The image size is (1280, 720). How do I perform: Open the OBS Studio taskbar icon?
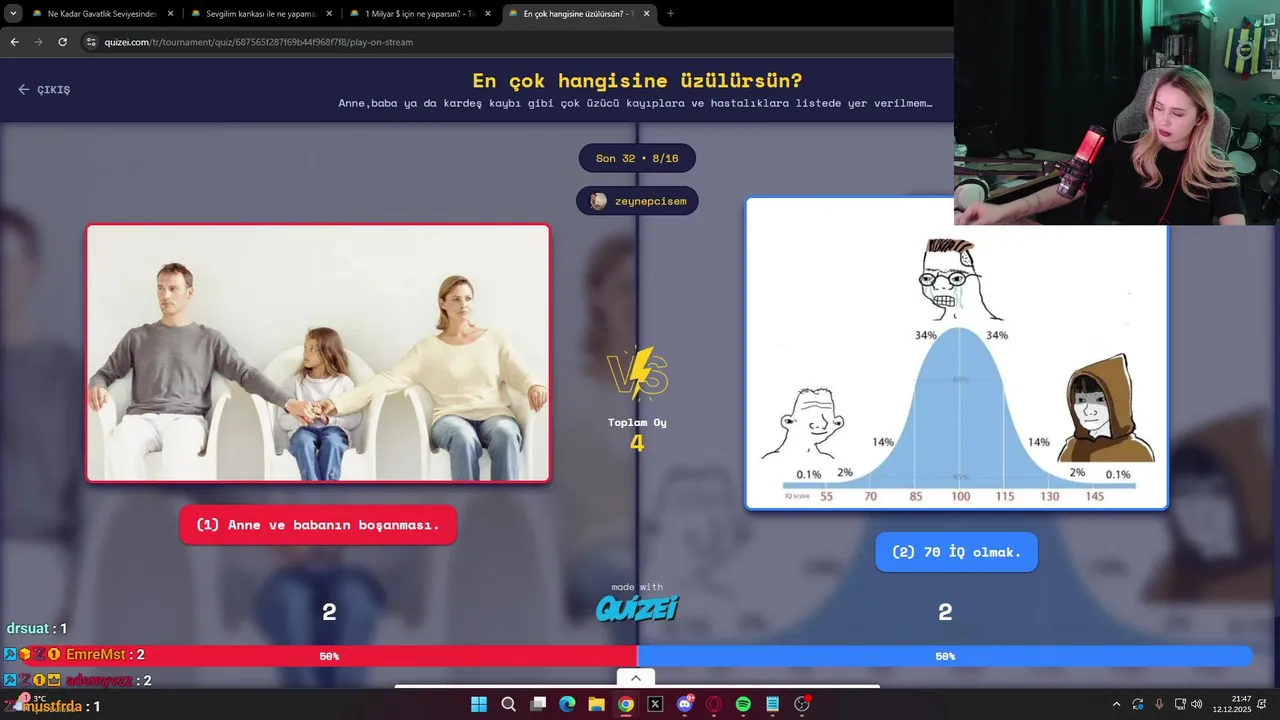pyautogui.click(x=802, y=704)
